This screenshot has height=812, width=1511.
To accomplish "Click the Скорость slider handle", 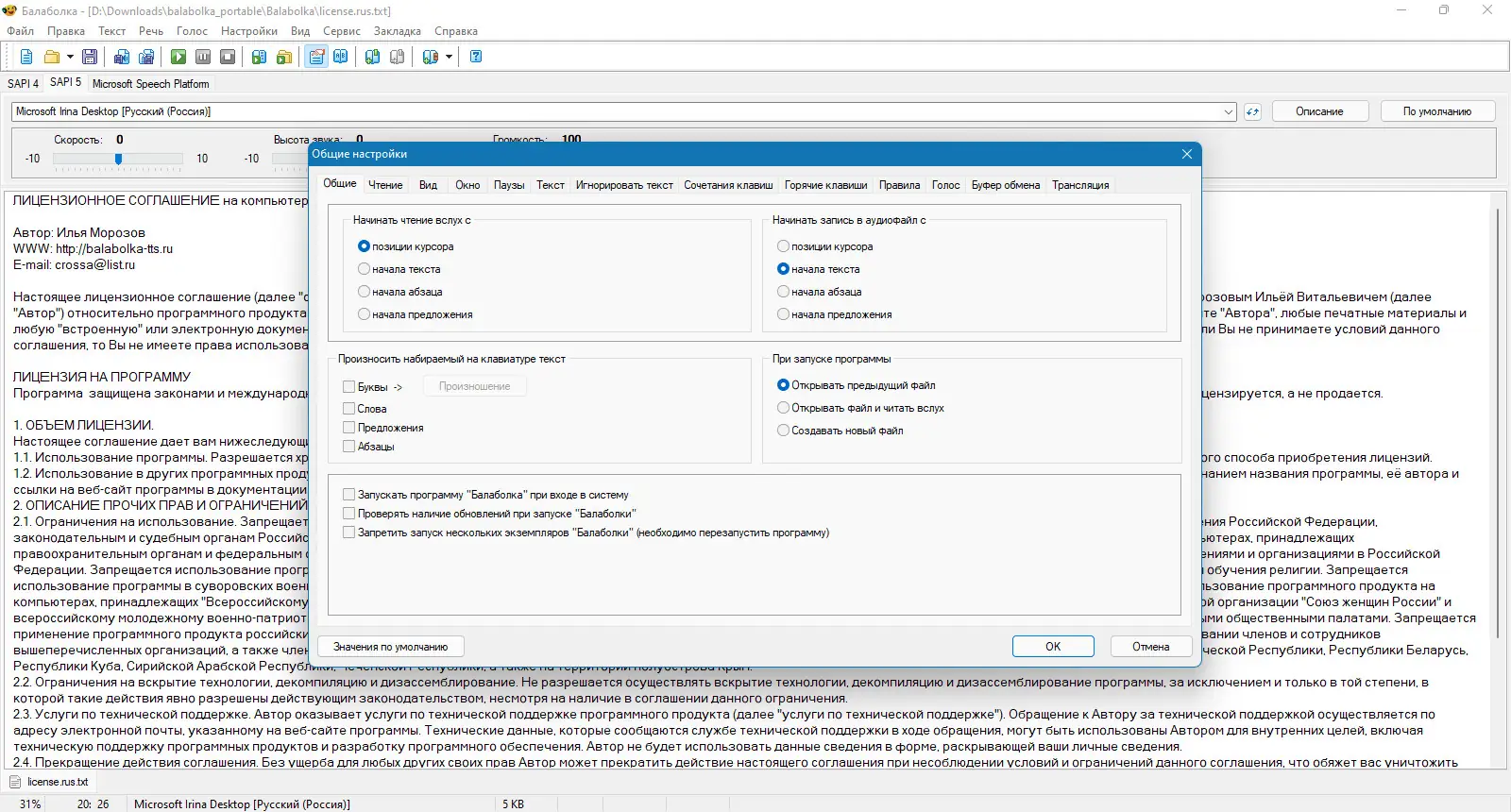I will [118, 159].
